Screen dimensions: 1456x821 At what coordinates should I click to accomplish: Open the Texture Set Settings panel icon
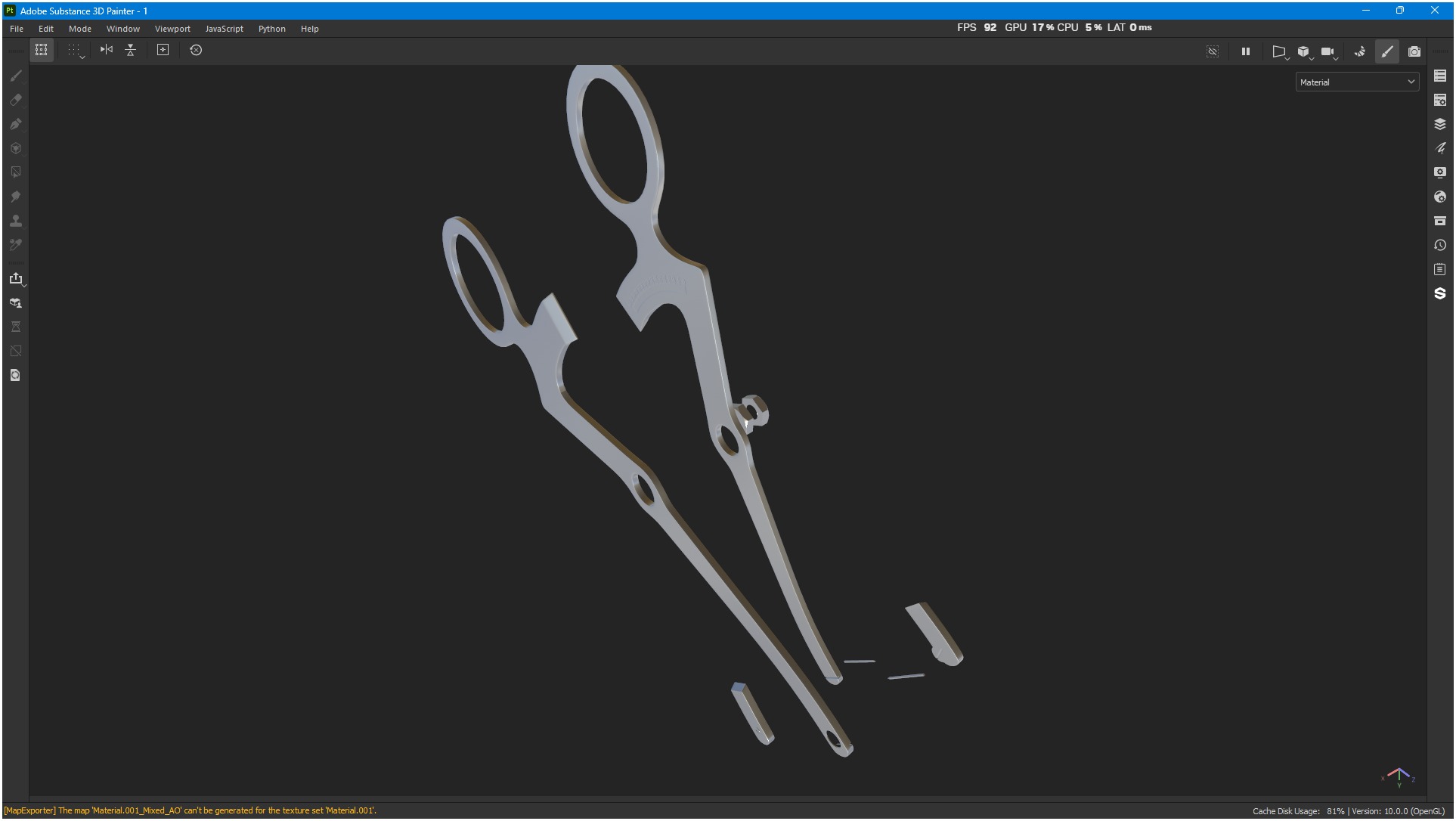click(x=1440, y=100)
